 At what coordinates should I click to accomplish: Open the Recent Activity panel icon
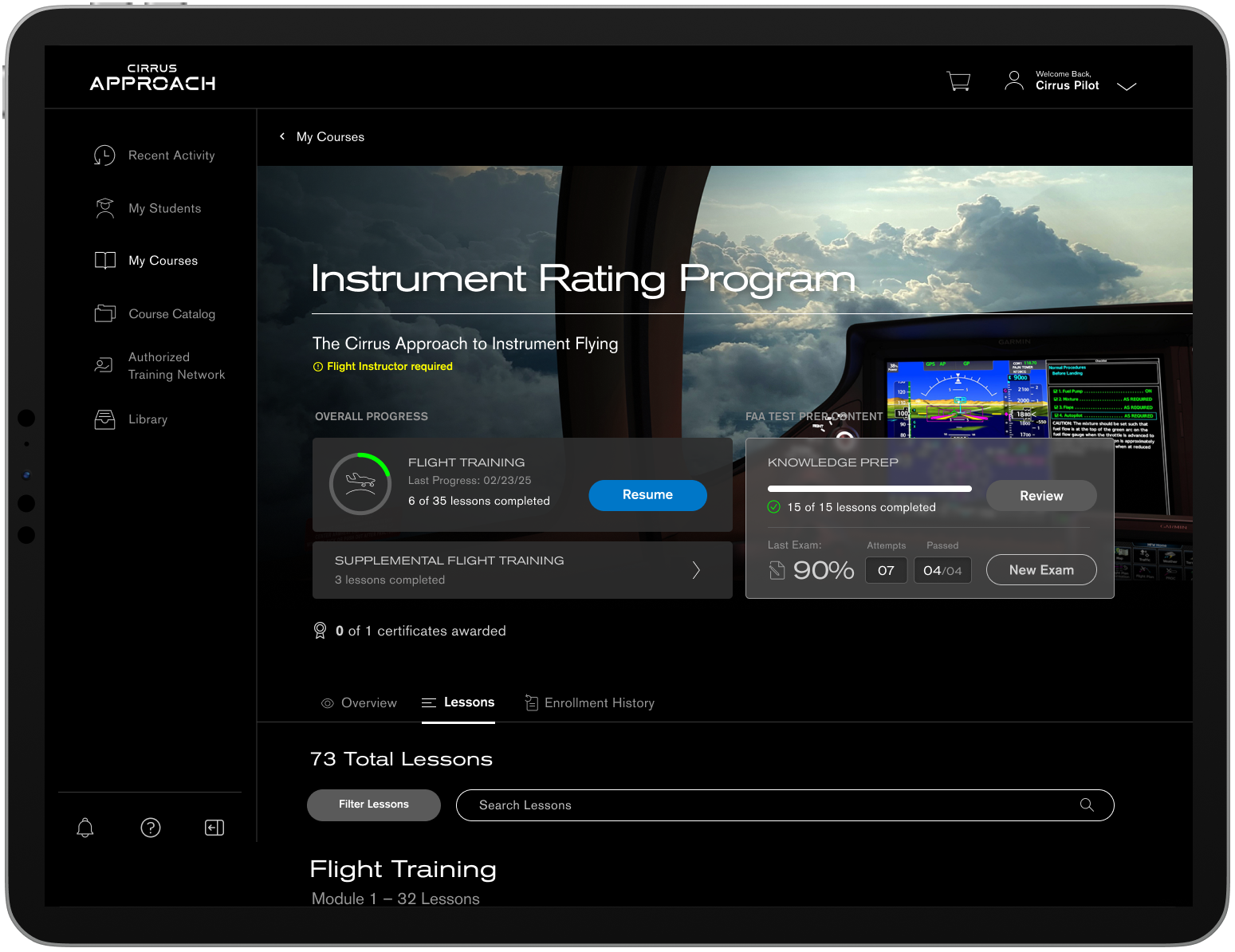tap(104, 155)
